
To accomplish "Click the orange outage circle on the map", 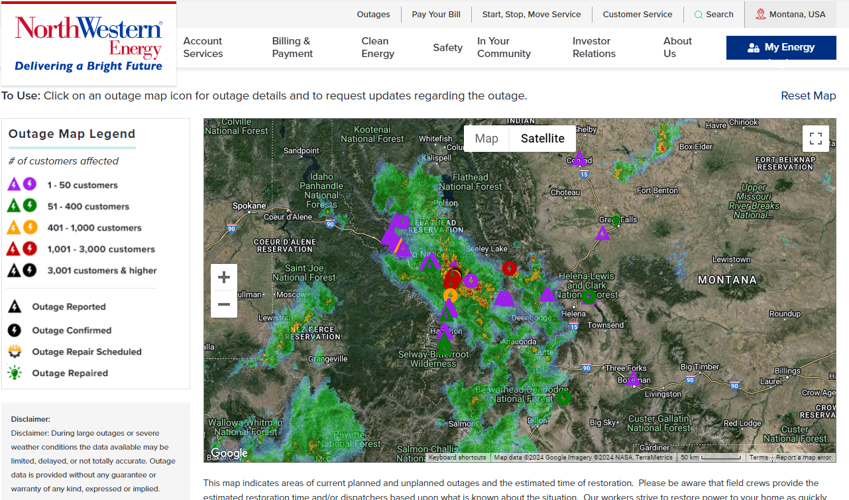I will click(450, 296).
